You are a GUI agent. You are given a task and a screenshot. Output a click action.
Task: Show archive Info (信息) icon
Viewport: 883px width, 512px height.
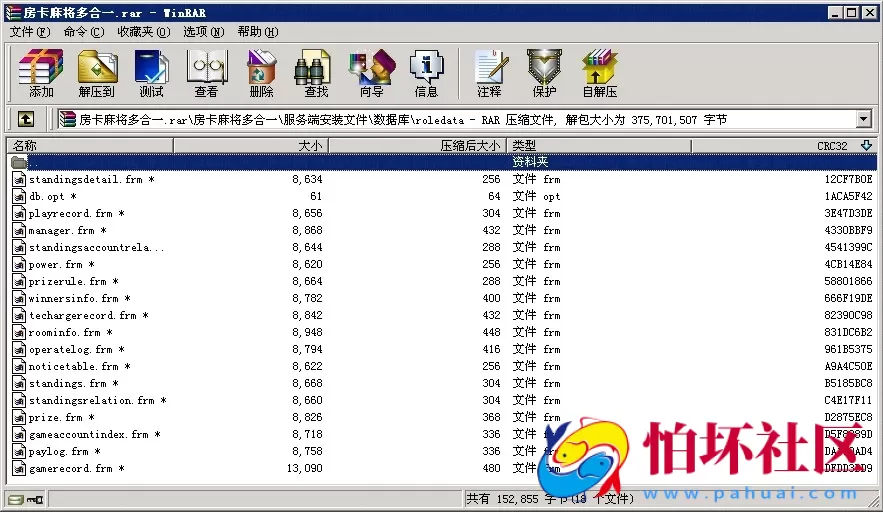[x=426, y=73]
